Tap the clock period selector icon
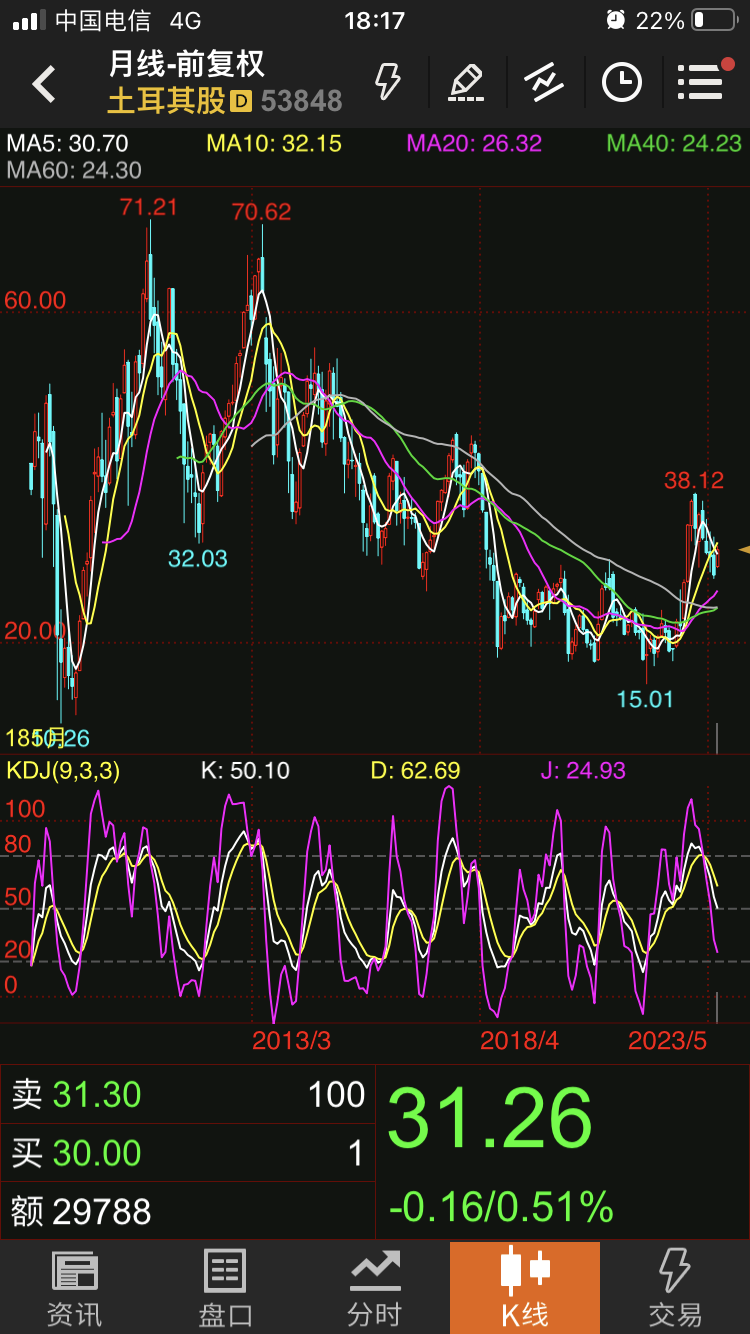Screen dimensions: 750x1334 pos(621,82)
